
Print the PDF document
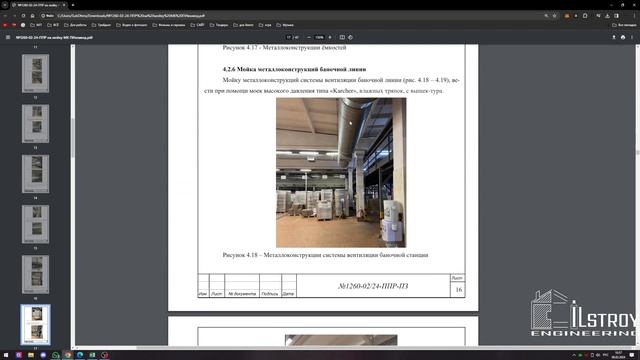pyautogui.click(x=623, y=37)
